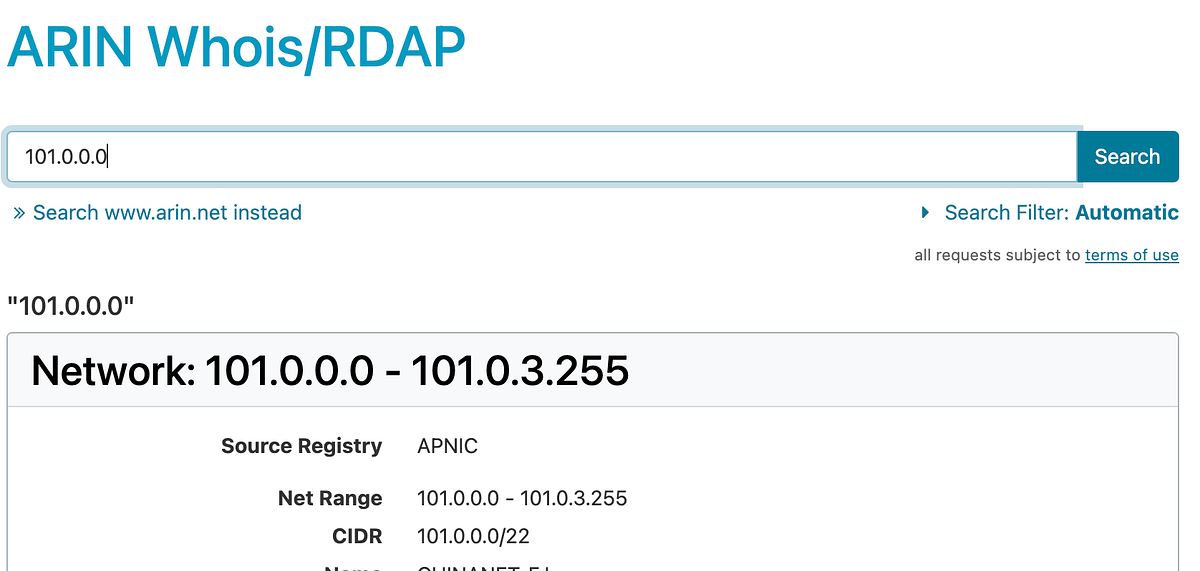Click the Net Range label
This screenshot has width=1200, height=571.
[330, 498]
